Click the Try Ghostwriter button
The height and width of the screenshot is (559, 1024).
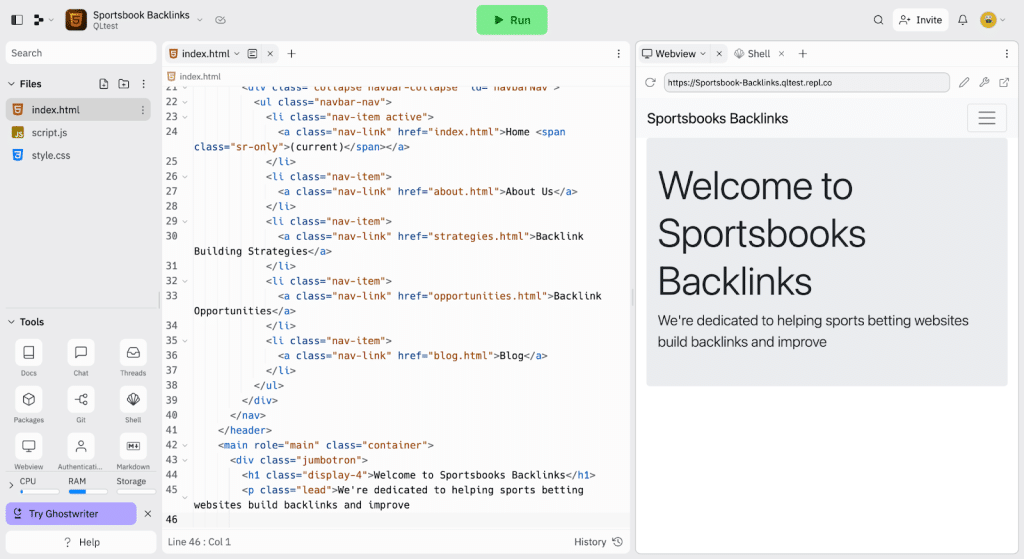click(x=70, y=514)
